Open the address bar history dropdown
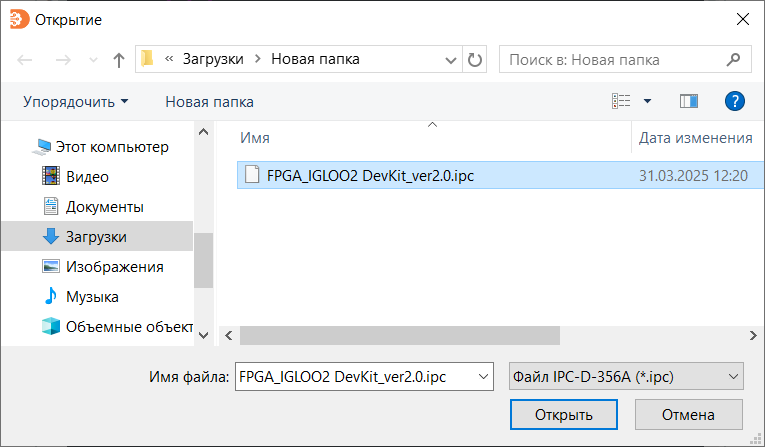Viewport: 765px width, 447px height. tap(451, 60)
